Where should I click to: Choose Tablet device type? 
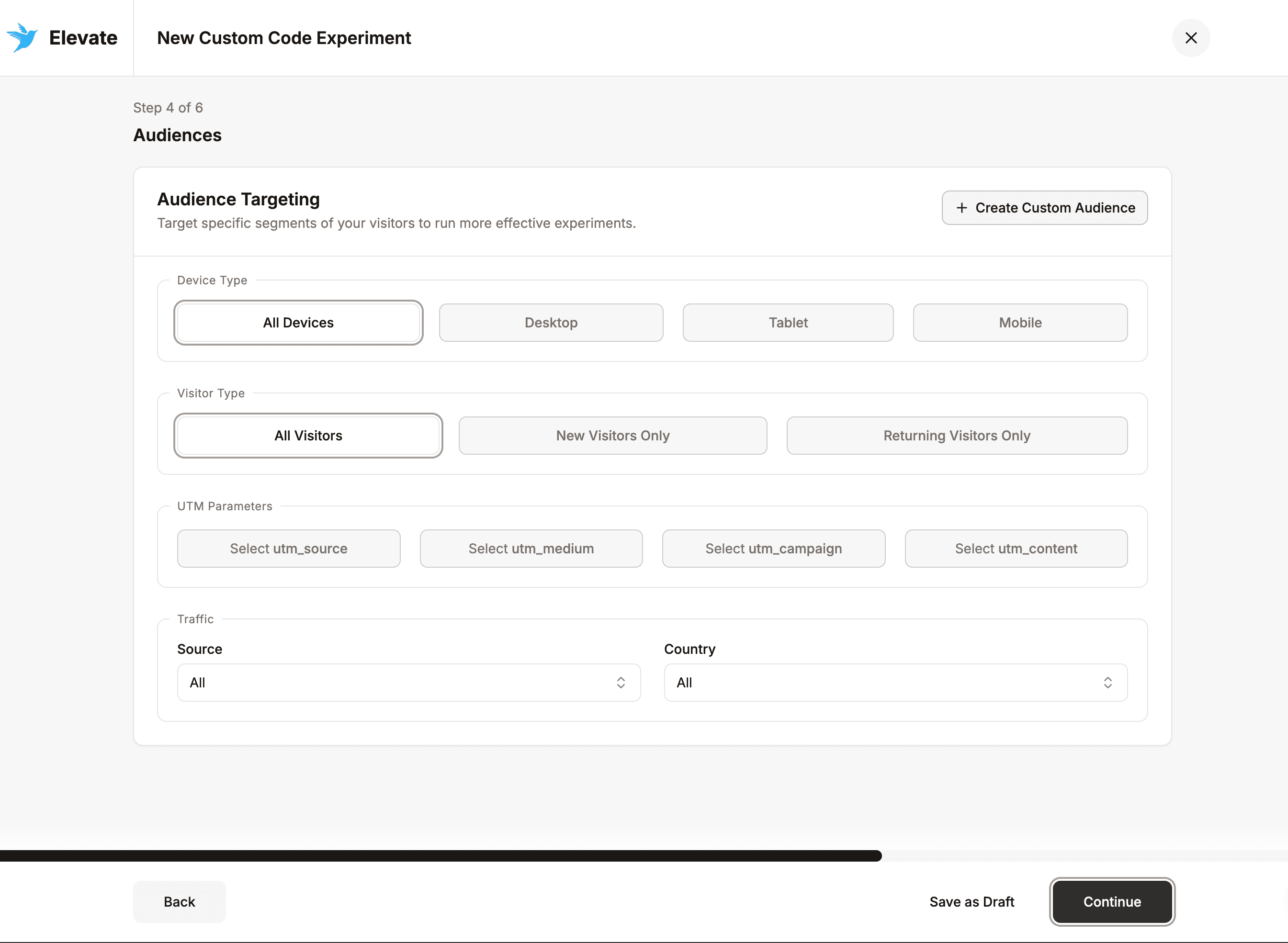(788, 323)
